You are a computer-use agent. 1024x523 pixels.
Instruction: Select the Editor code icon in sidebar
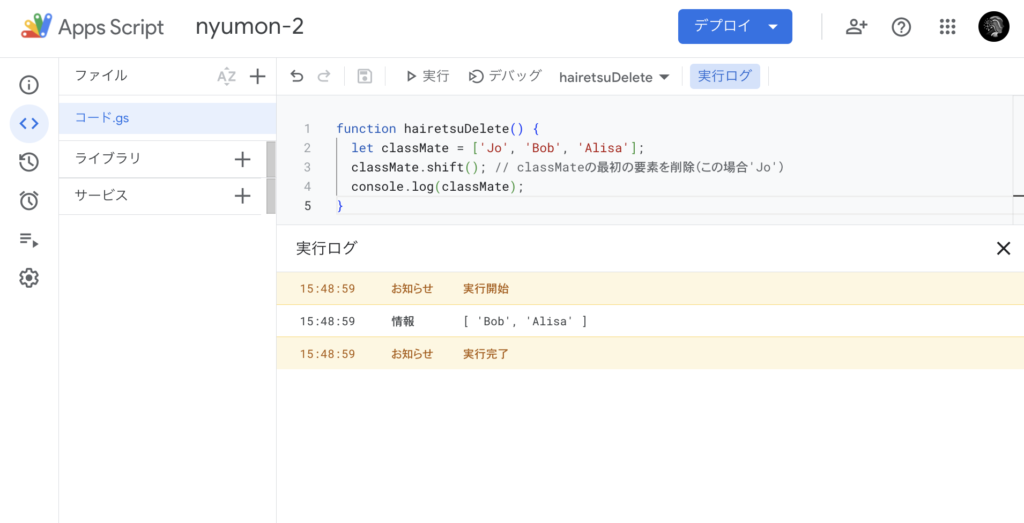29,124
